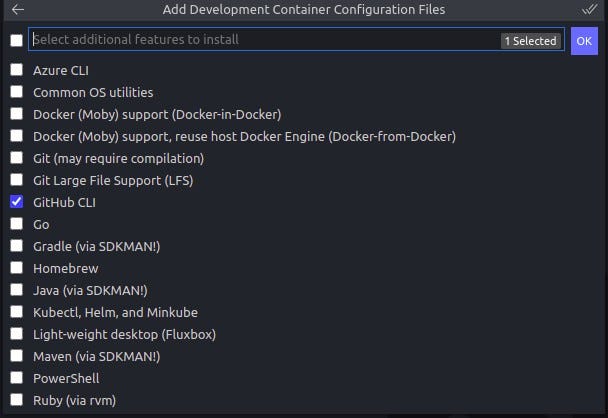This screenshot has height=418, width=608.
Task: Click the 1 Selected badge
Action: (530, 41)
